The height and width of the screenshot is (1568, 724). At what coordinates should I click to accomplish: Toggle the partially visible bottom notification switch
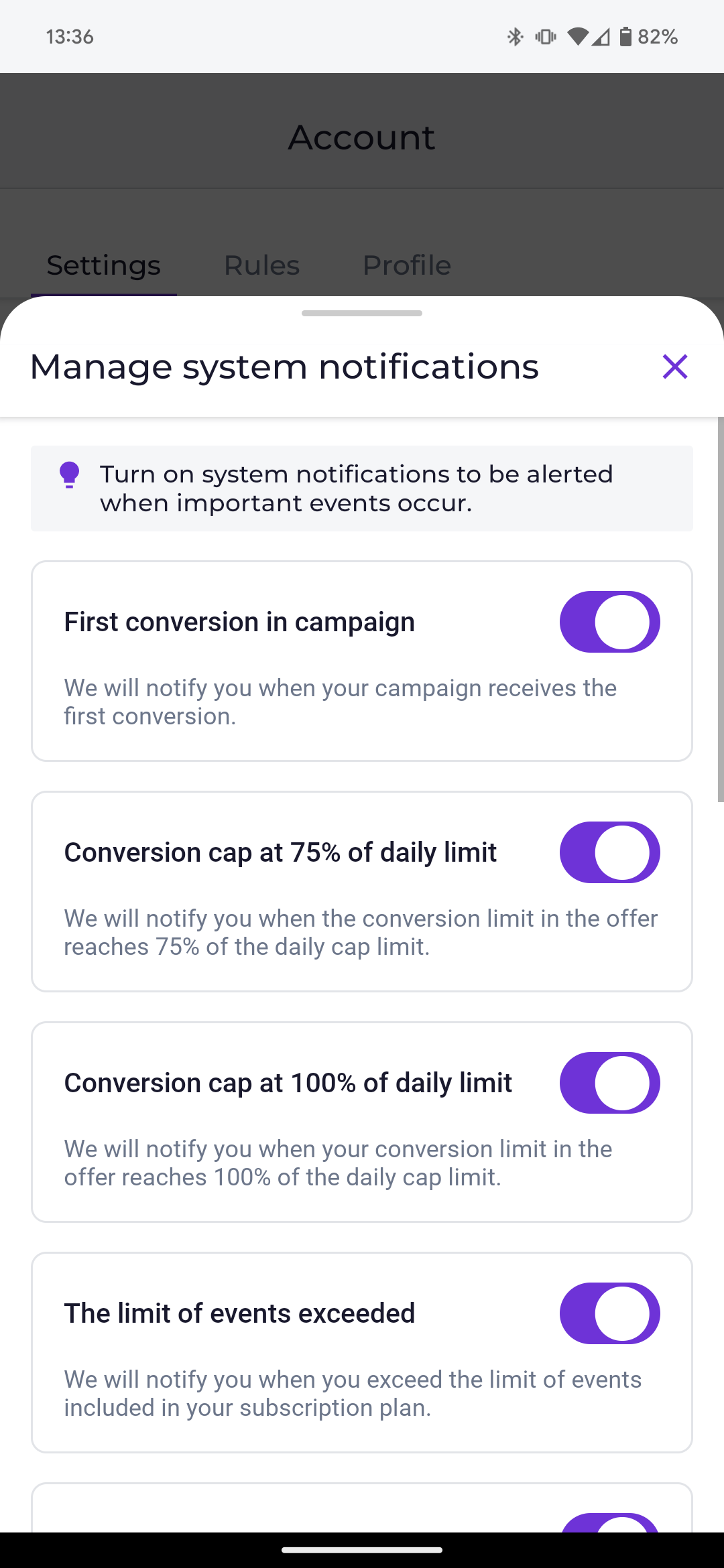click(x=609, y=1522)
